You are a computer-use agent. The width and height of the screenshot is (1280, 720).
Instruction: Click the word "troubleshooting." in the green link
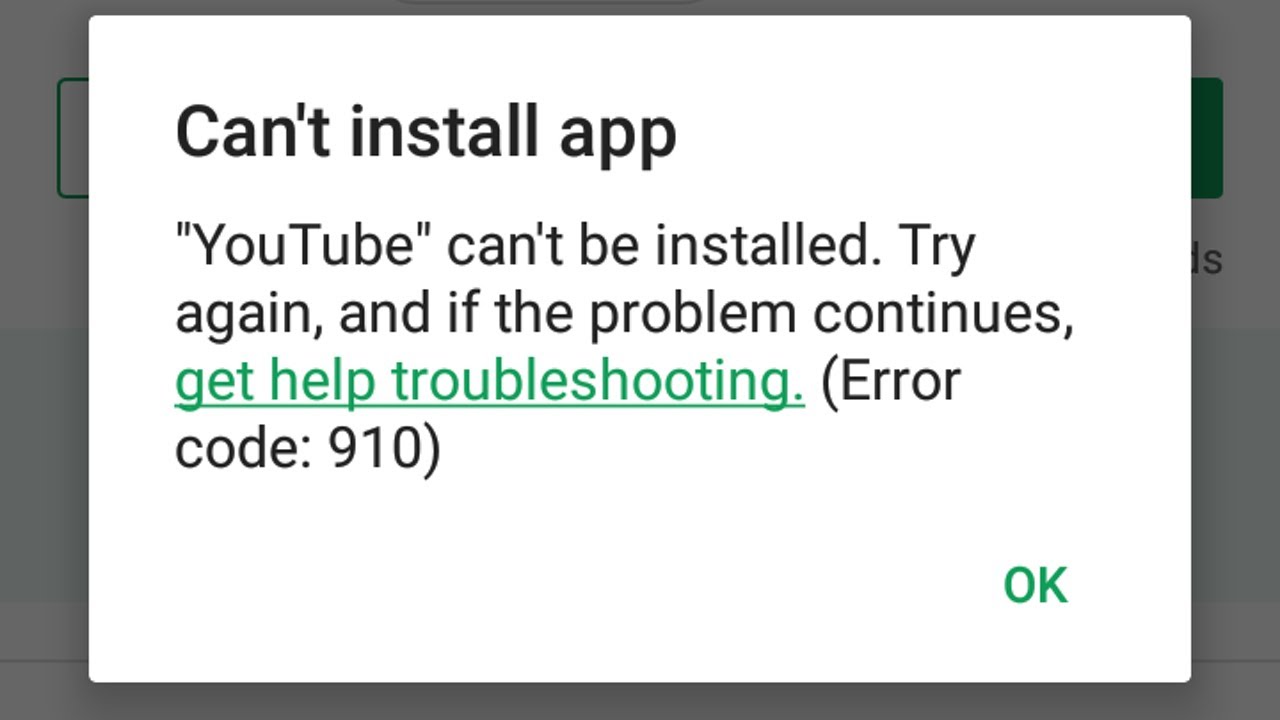[598, 382]
